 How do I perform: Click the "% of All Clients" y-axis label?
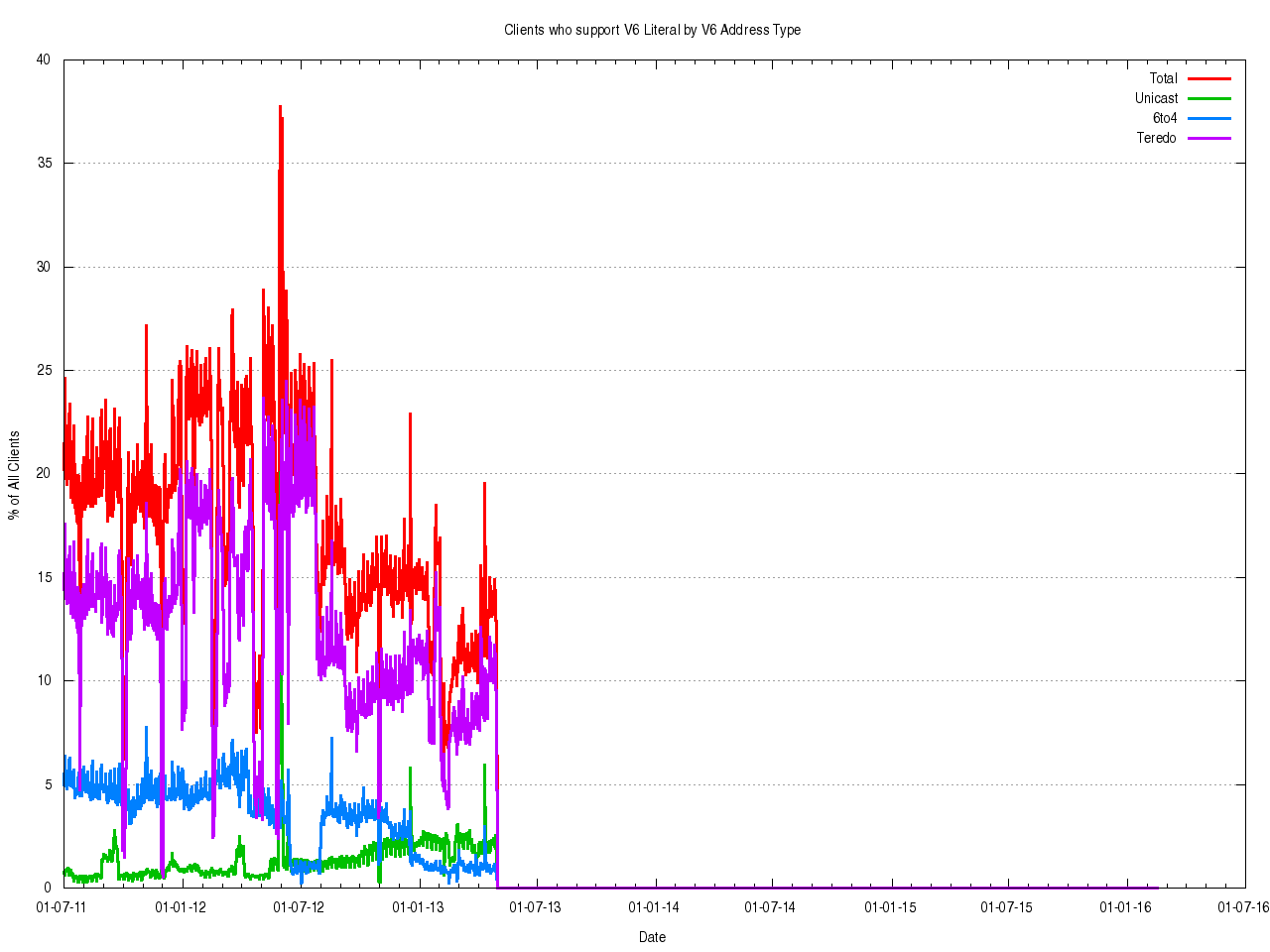[x=14, y=475]
